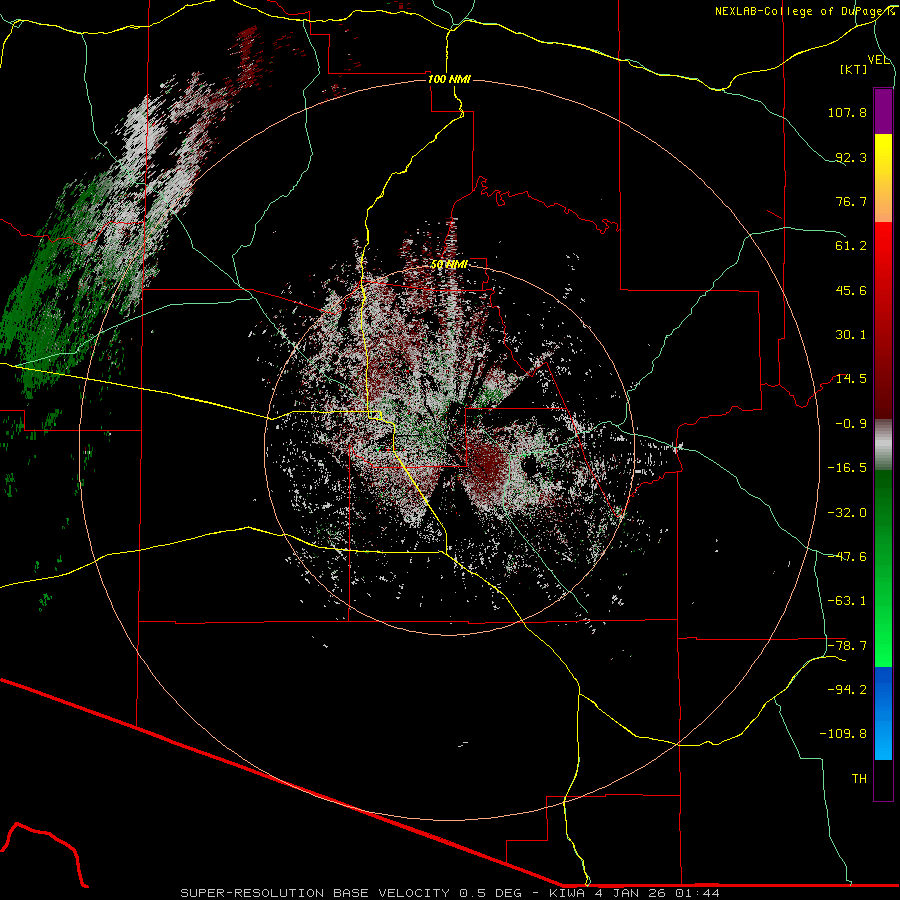900x900 pixels.
Task: Select the 30.1 scale value
Action: point(851,335)
